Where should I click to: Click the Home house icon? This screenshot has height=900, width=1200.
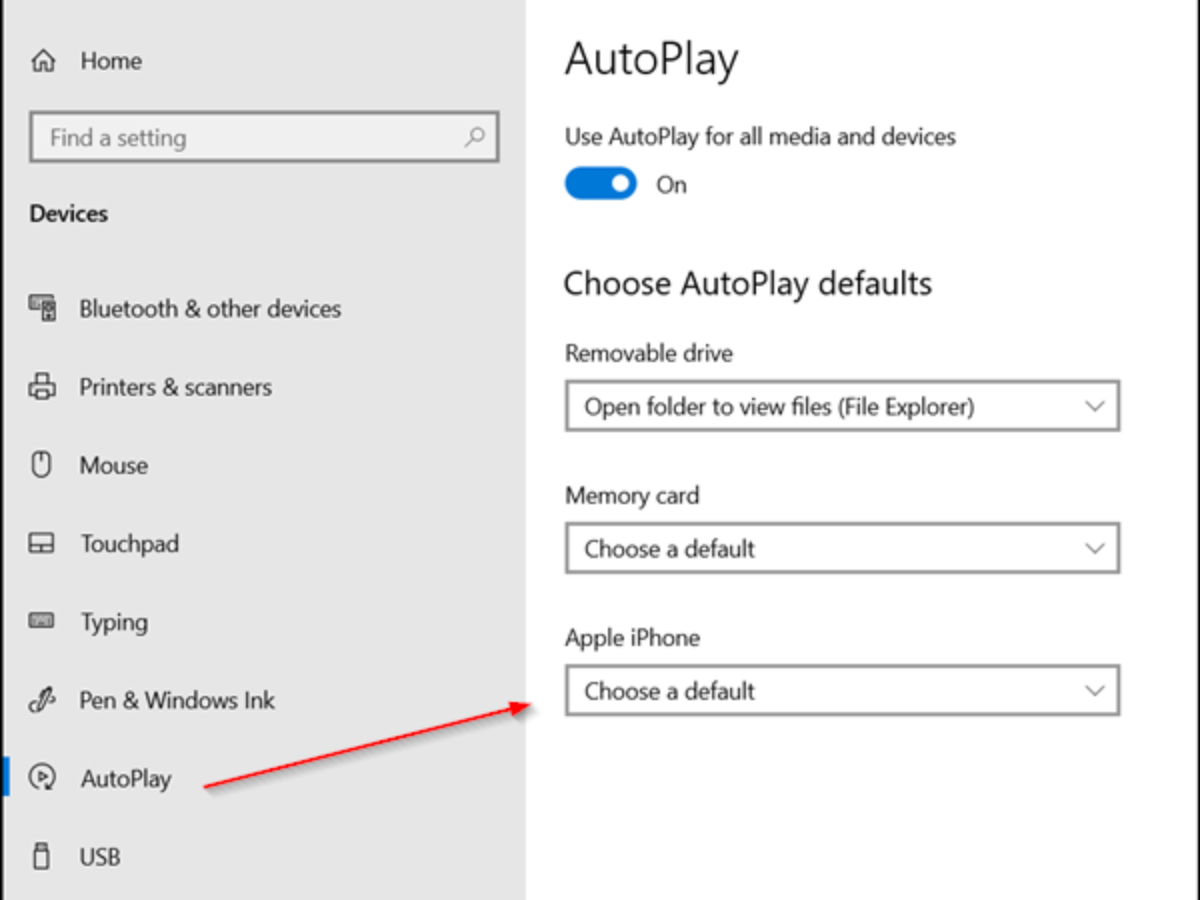[x=43, y=61]
